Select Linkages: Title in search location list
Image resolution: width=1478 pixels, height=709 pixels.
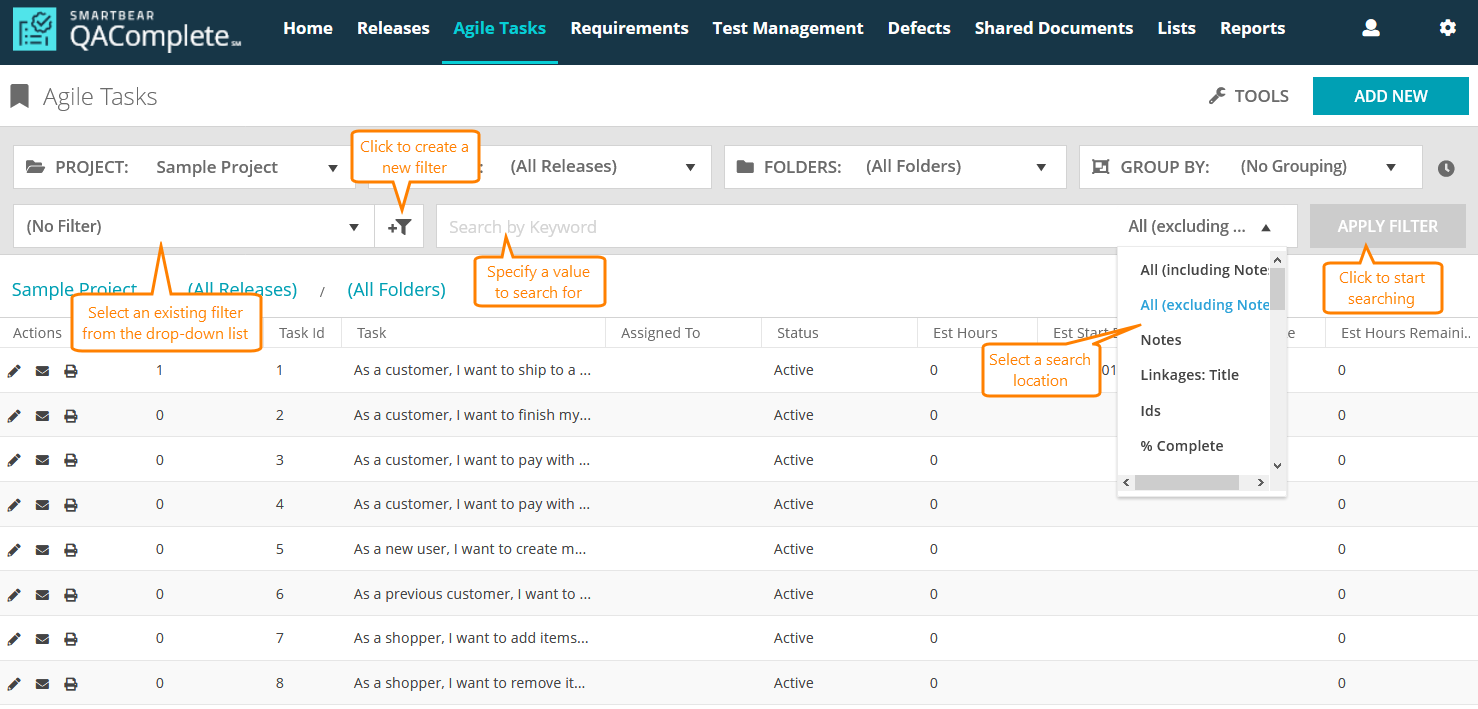[x=1189, y=375]
